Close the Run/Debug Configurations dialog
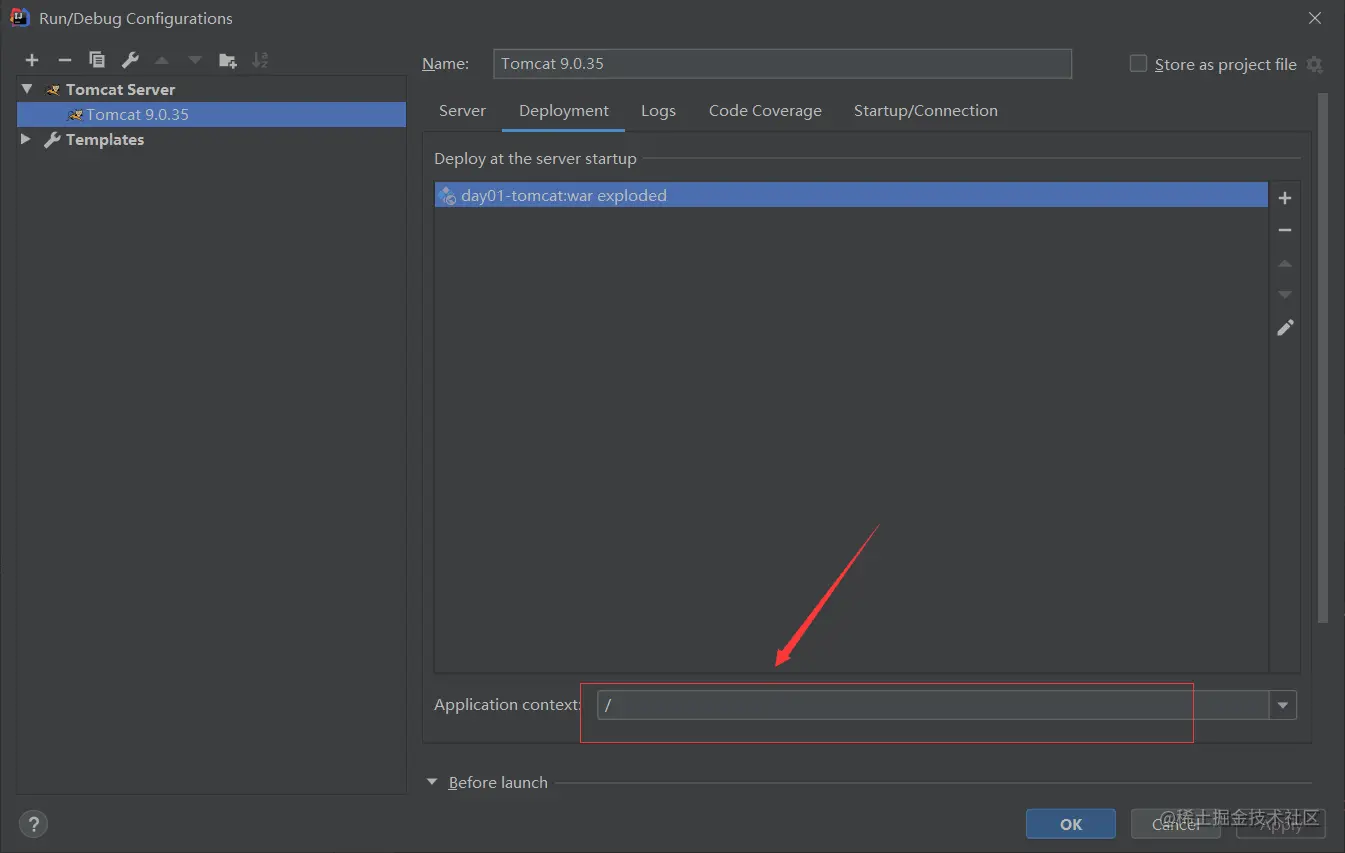The image size is (1345, 853). (1314, 18)
